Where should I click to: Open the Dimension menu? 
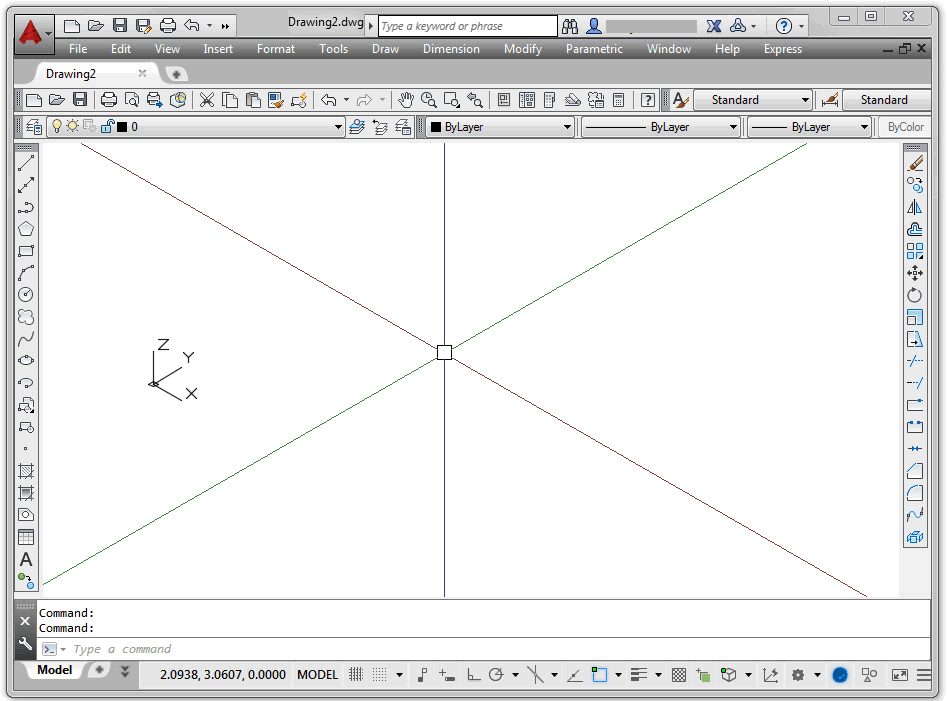tap(451, 49)
